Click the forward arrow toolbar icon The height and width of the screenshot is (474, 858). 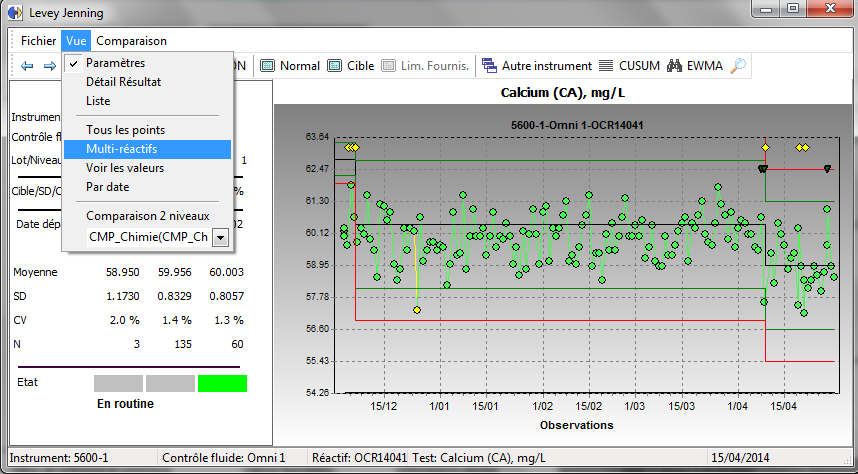pyautogui.click(x=50, y=66)
